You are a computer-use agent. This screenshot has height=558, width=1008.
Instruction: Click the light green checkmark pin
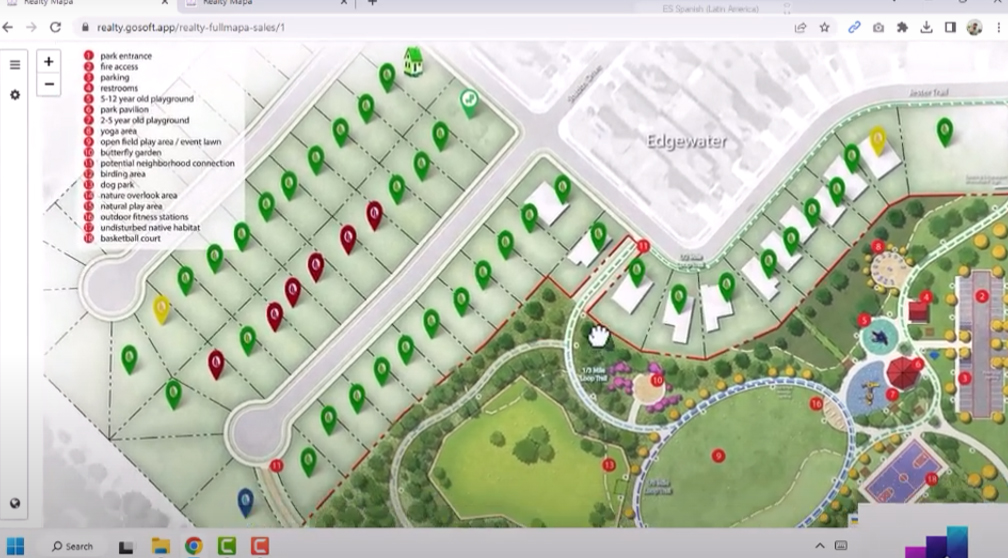coord(468,100)
